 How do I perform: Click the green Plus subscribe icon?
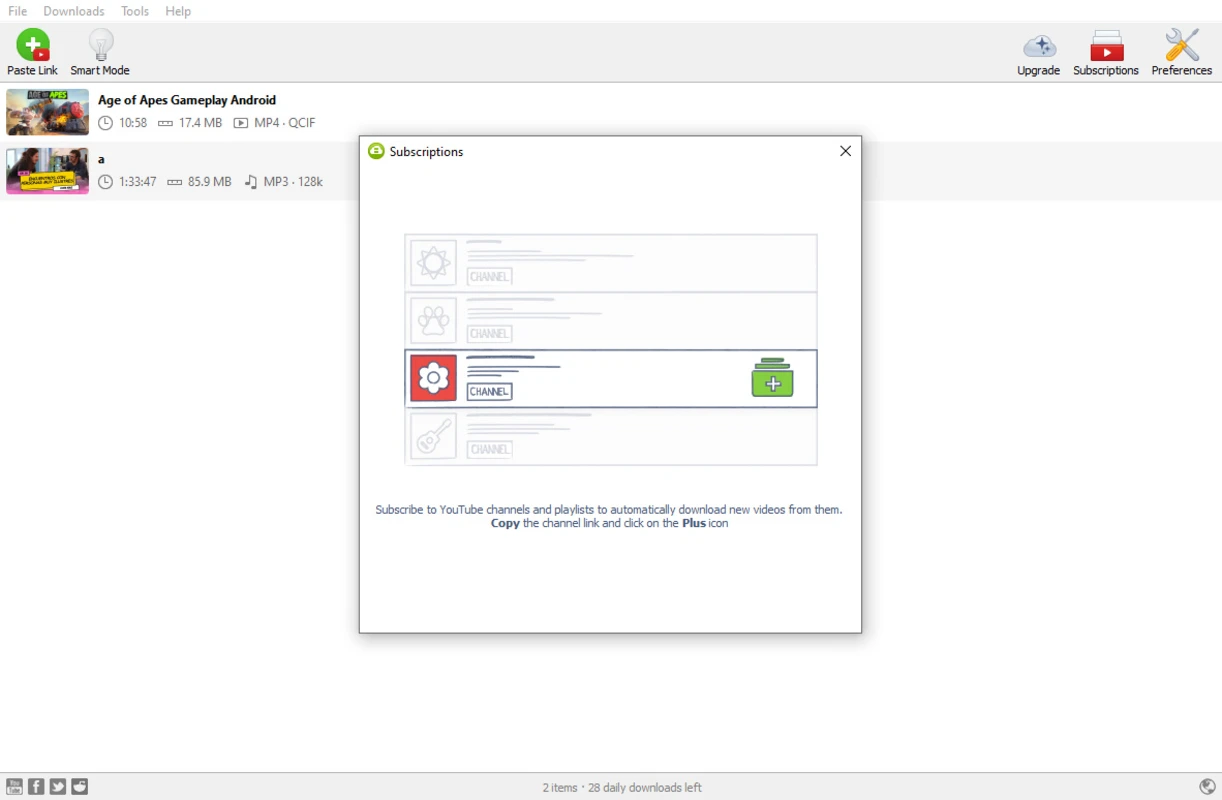772,378
